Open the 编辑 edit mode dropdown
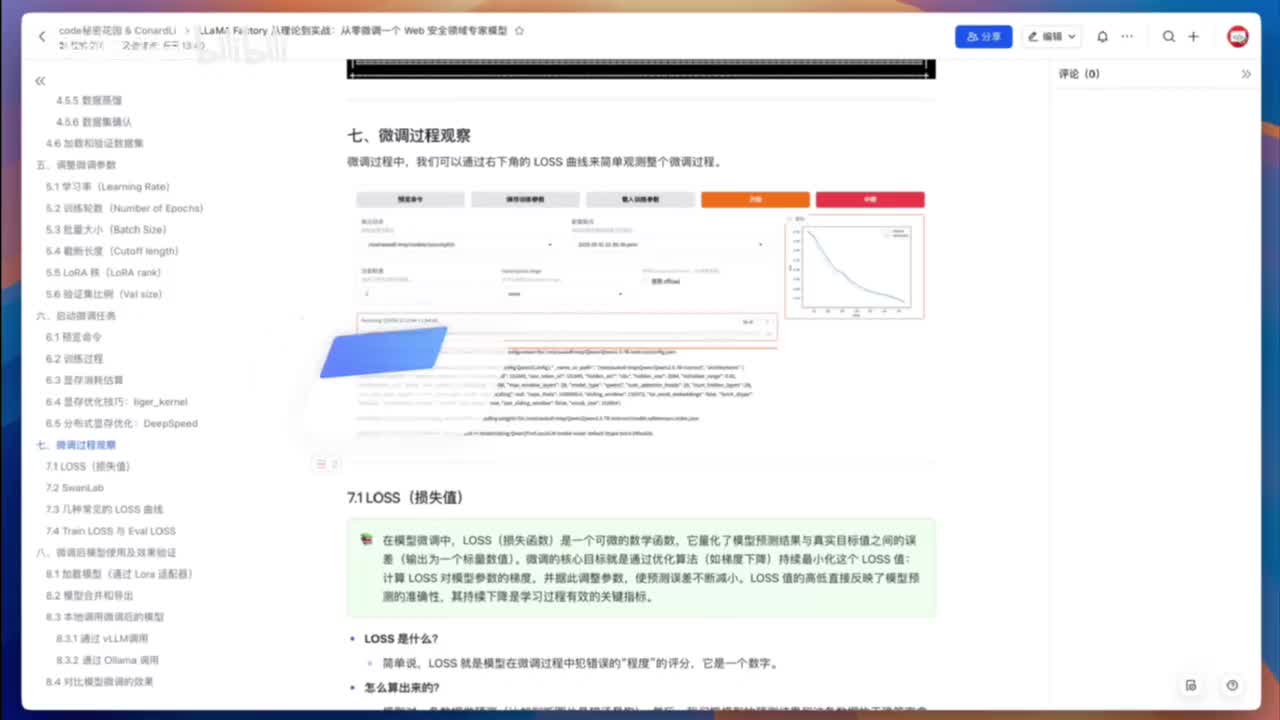1280x720 pixels. [x=1052, y=36]
